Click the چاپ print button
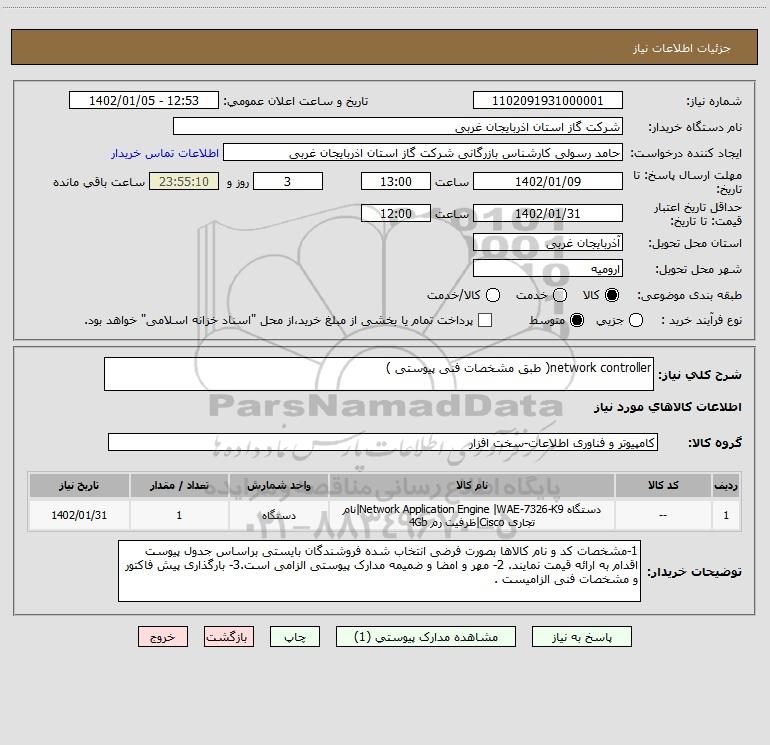770x745 pixels. pyautogui.click(x=295, y=637)
